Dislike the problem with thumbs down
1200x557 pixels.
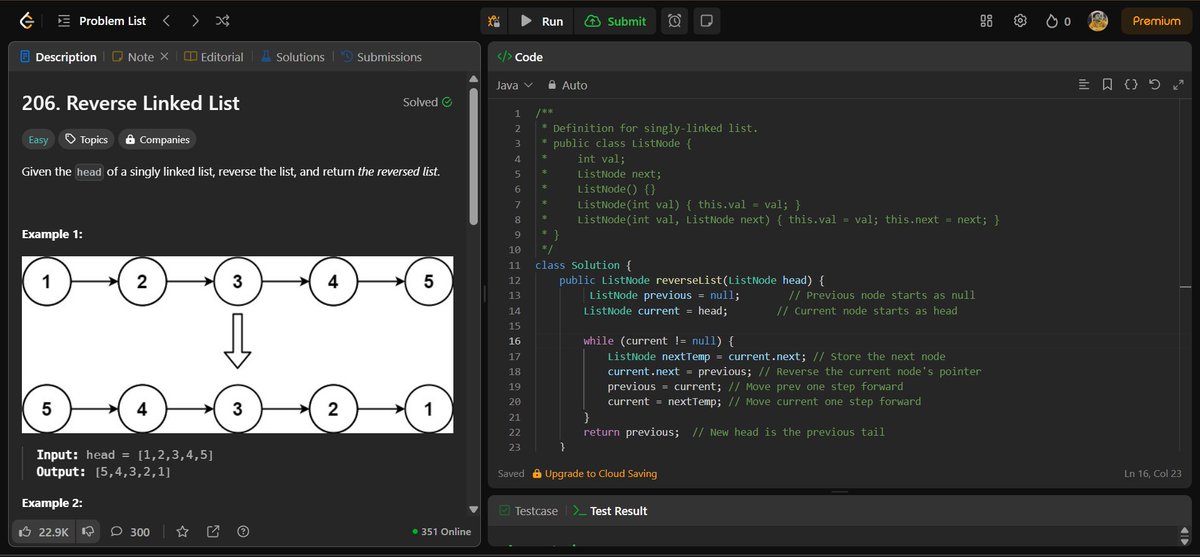click(x=88, y=532)
